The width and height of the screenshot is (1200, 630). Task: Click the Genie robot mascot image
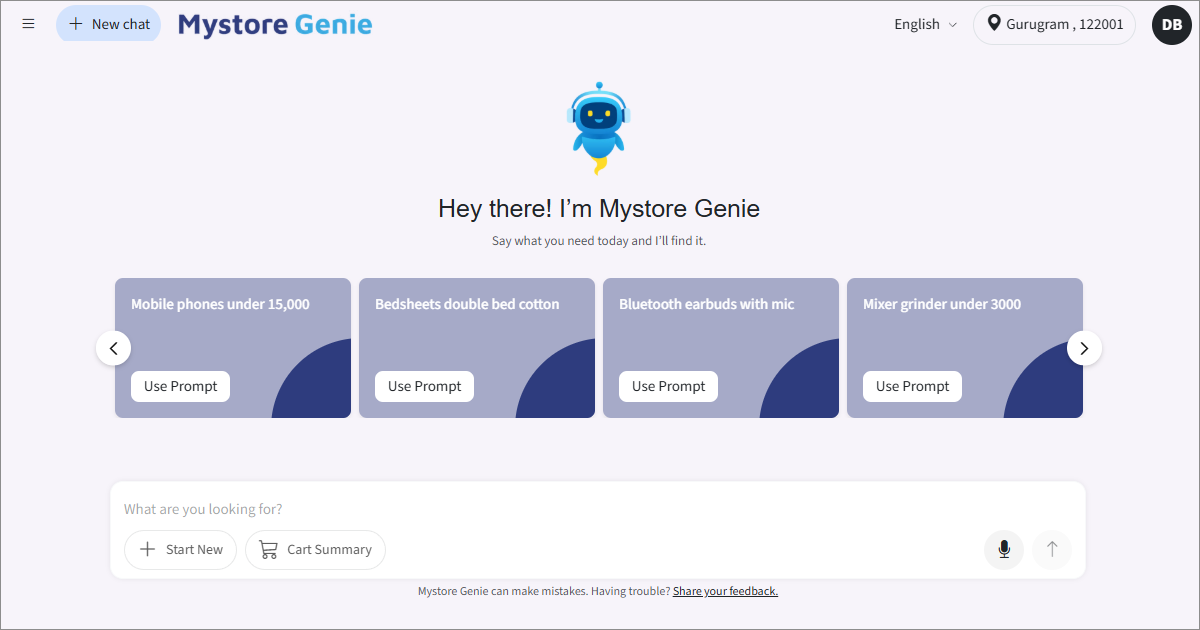[x=598, y=128]
